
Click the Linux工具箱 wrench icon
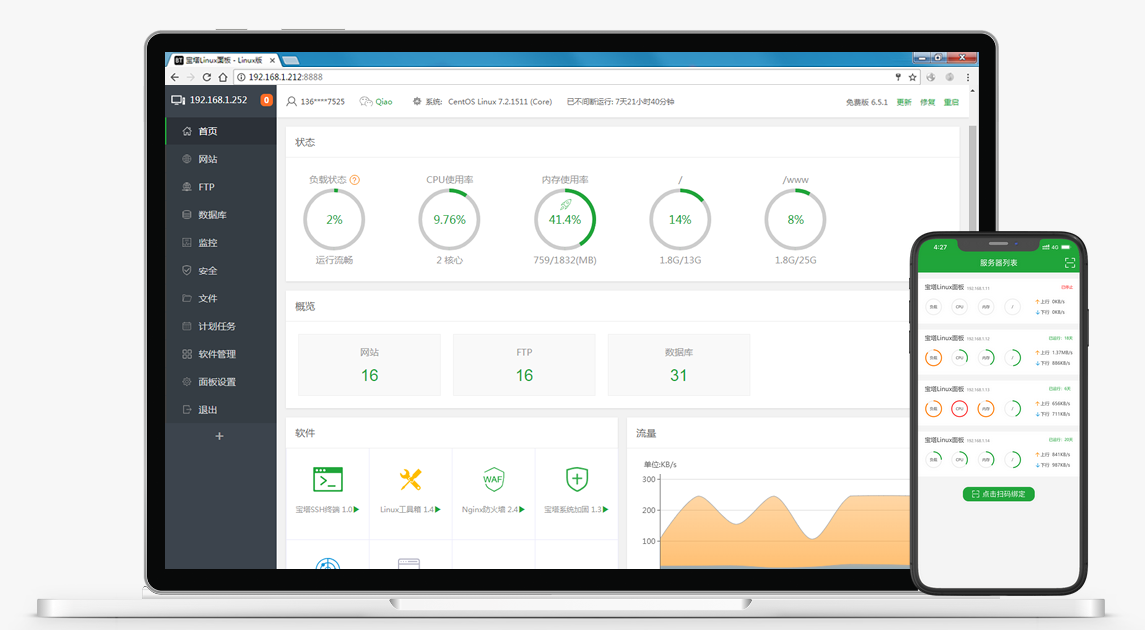[410, 479]
